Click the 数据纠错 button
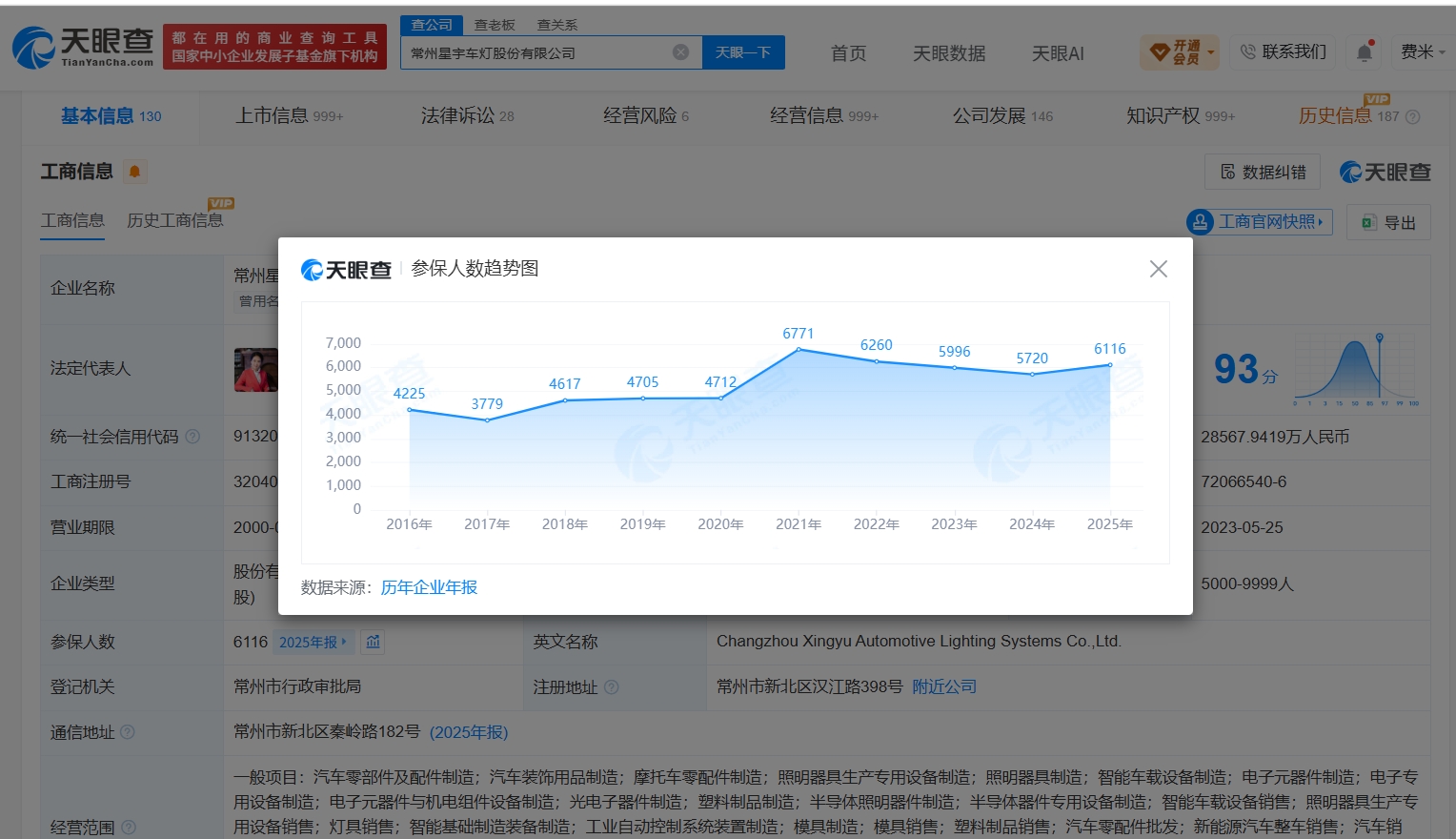1456x839 pixels. coord(1263,172)
